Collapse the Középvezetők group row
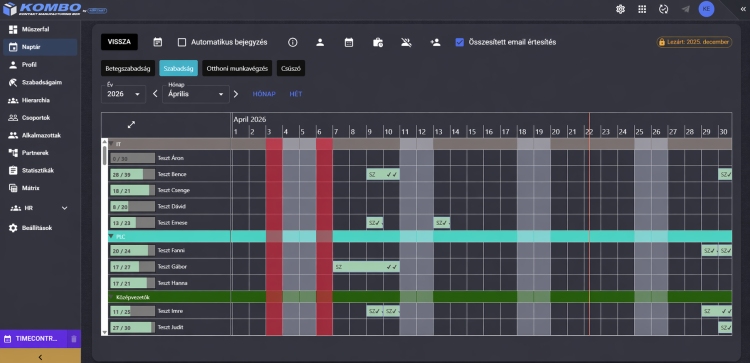 point(111,297)
